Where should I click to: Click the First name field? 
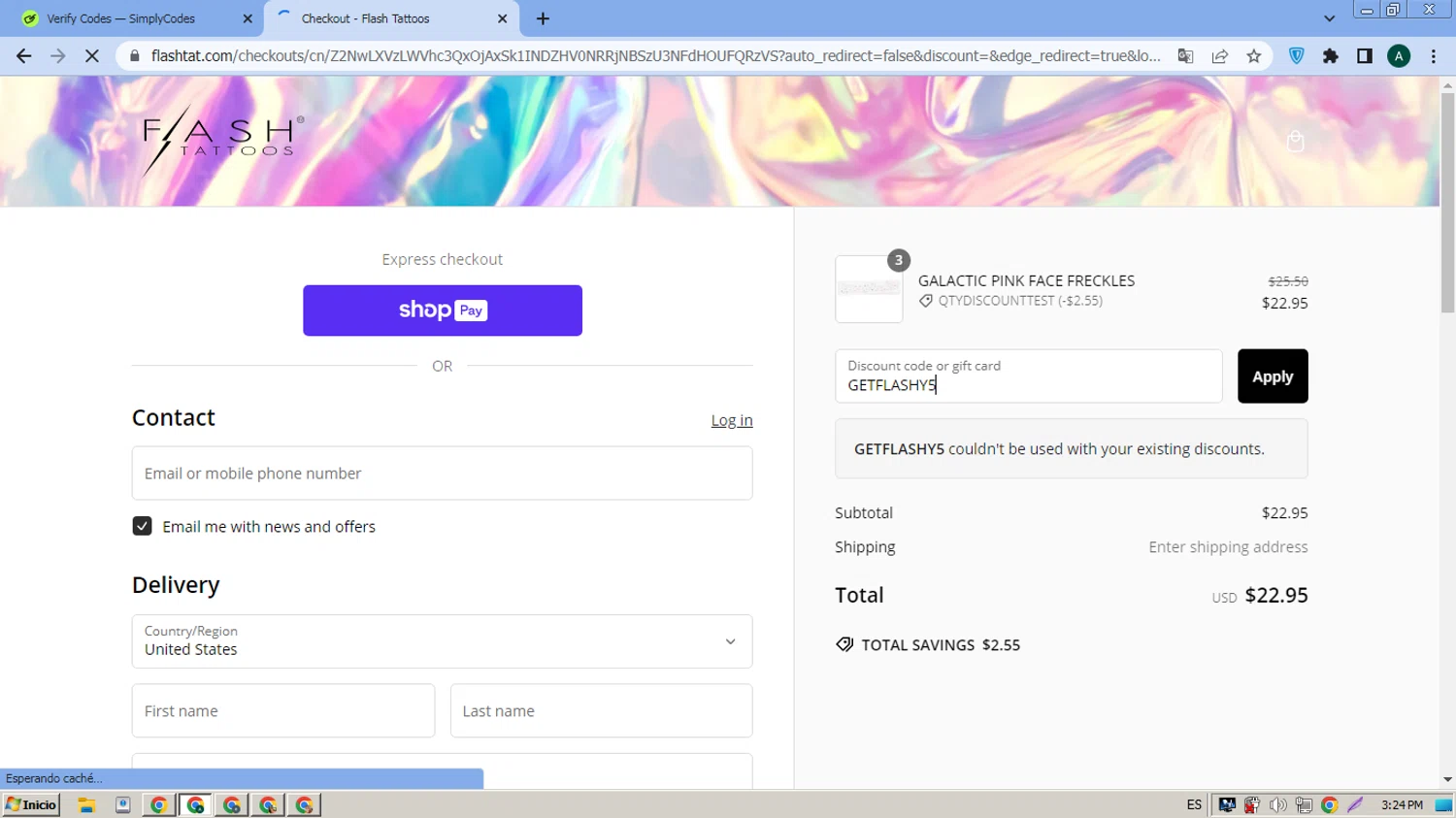[x=283, y=710]
